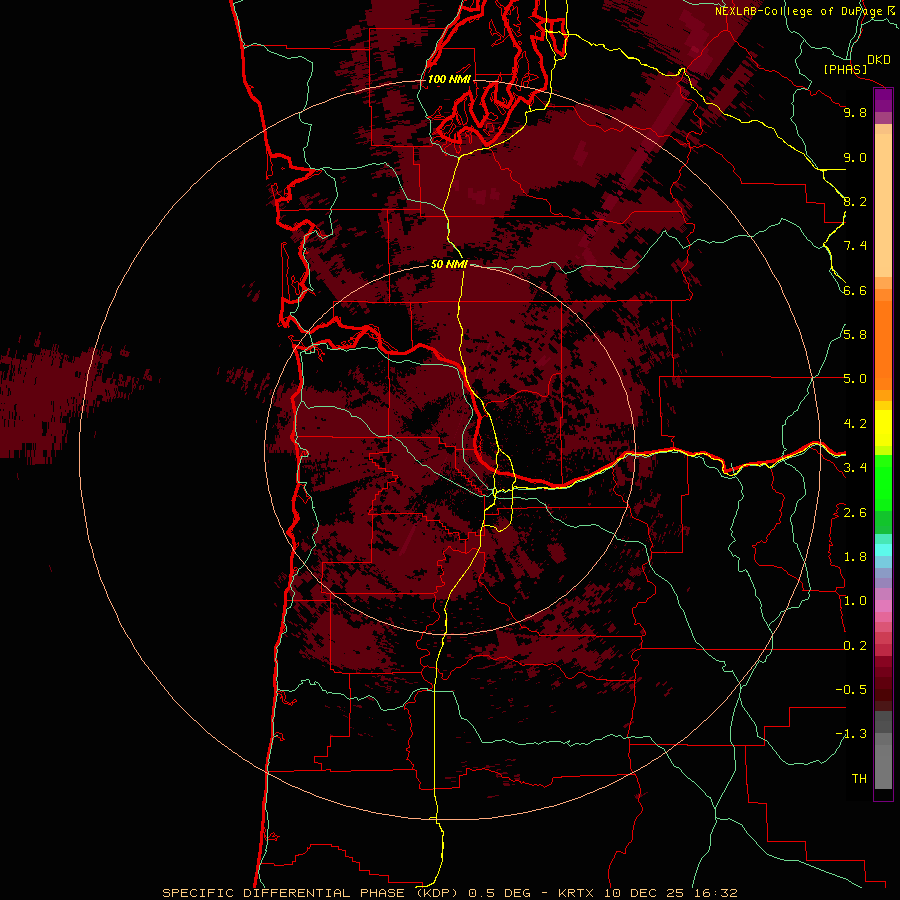Viewport: 900px width, 900px height.
Task: Click the DKD legend heading
Action: point(879,60)
